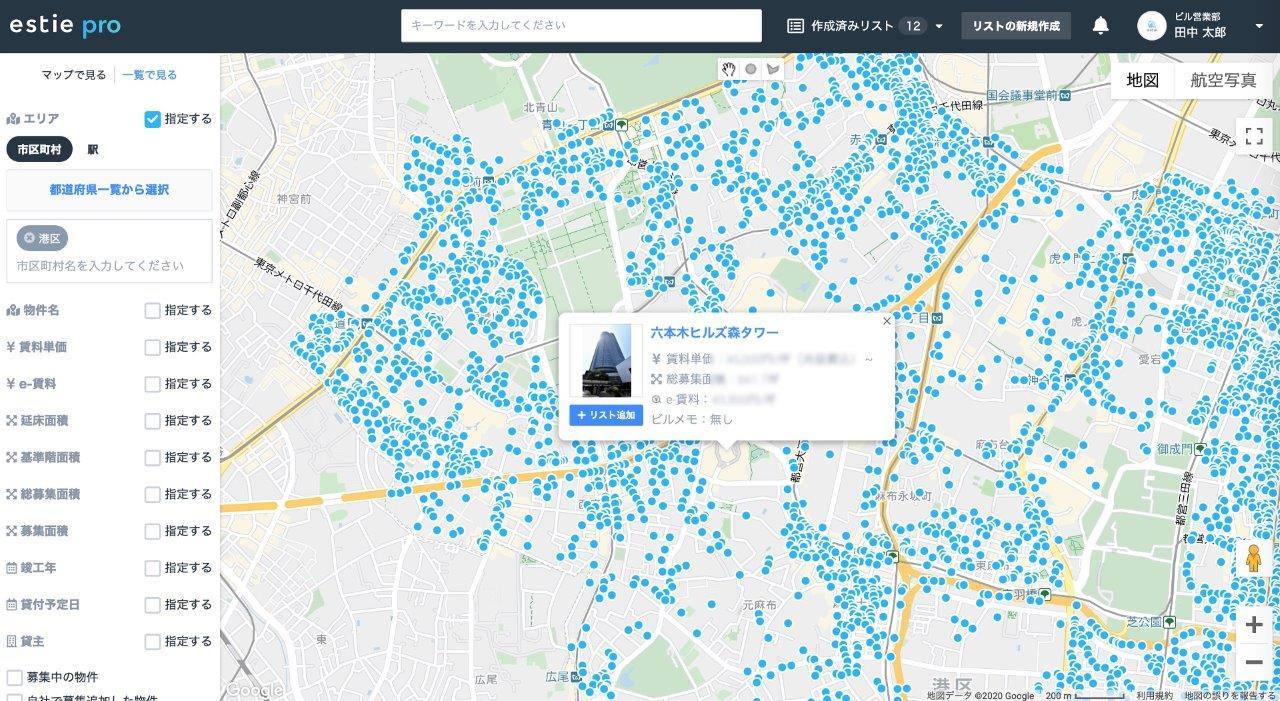Click the list icon next to 作成済みリスト

[x=796, y=26]
